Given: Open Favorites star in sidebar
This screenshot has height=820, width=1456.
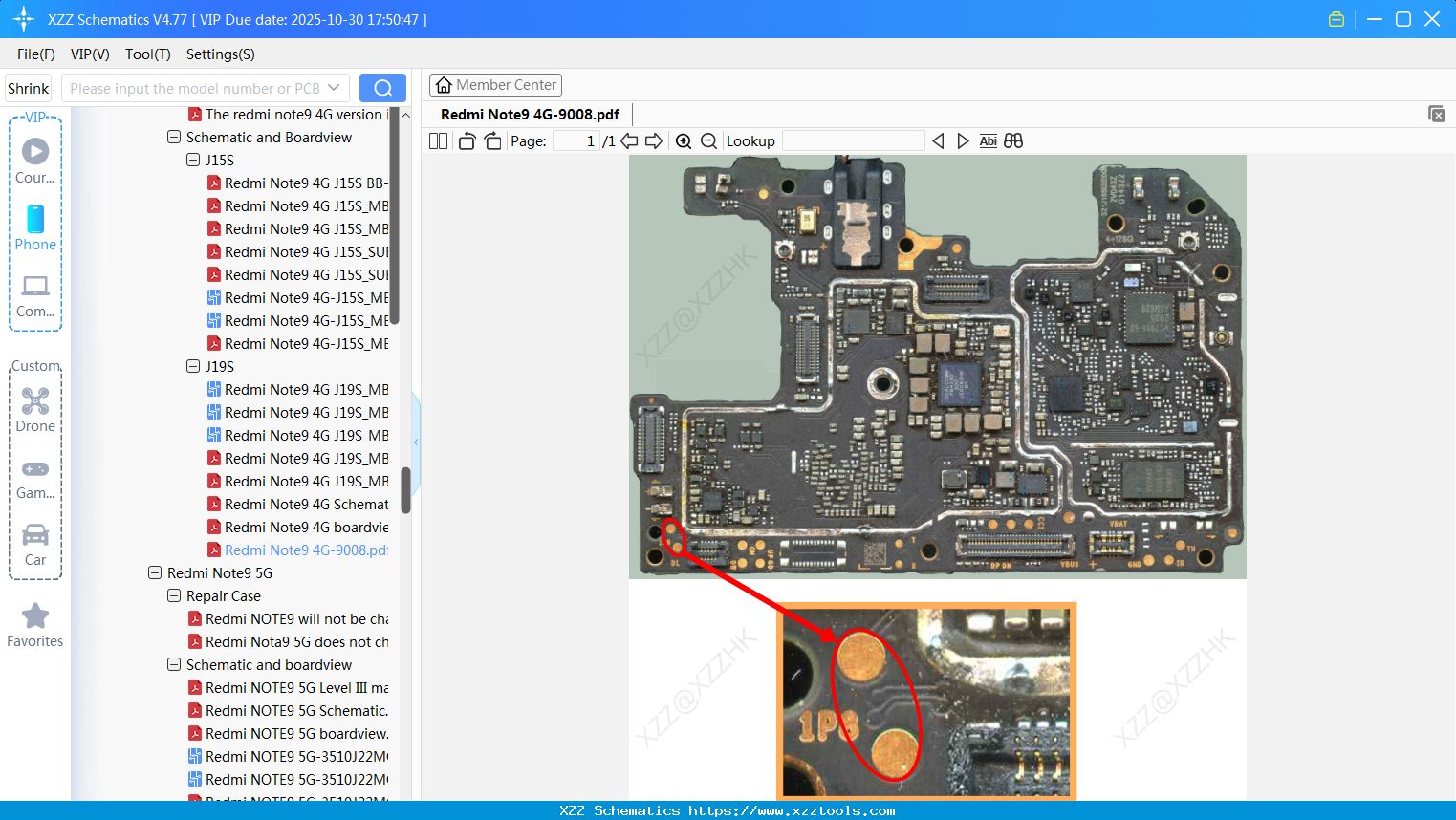Looking at the screenshot, I should click(x=35, y=625).
